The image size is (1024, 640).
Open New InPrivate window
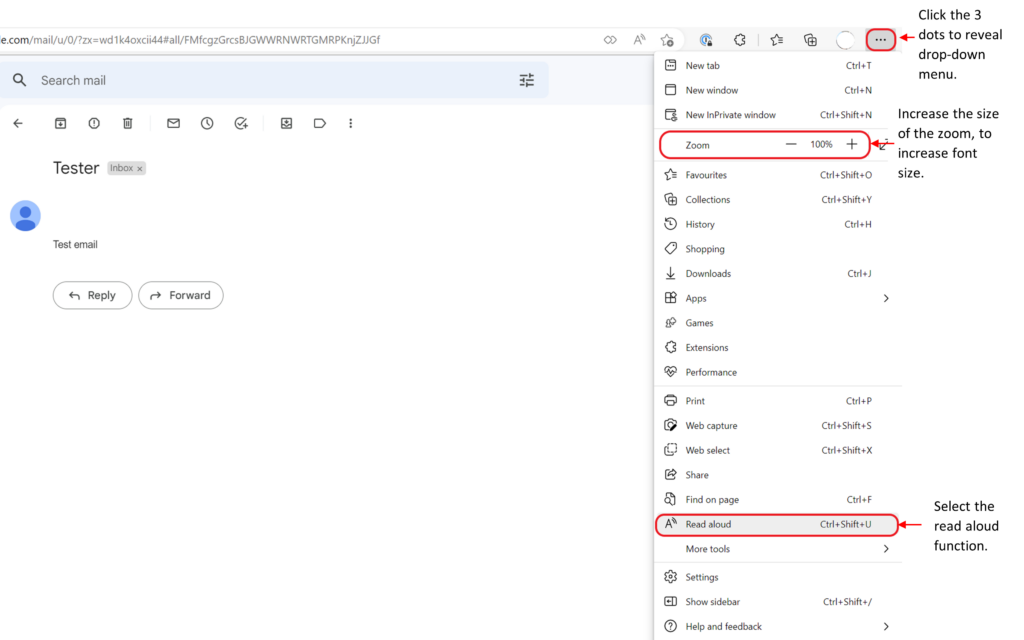click(730, 115)
